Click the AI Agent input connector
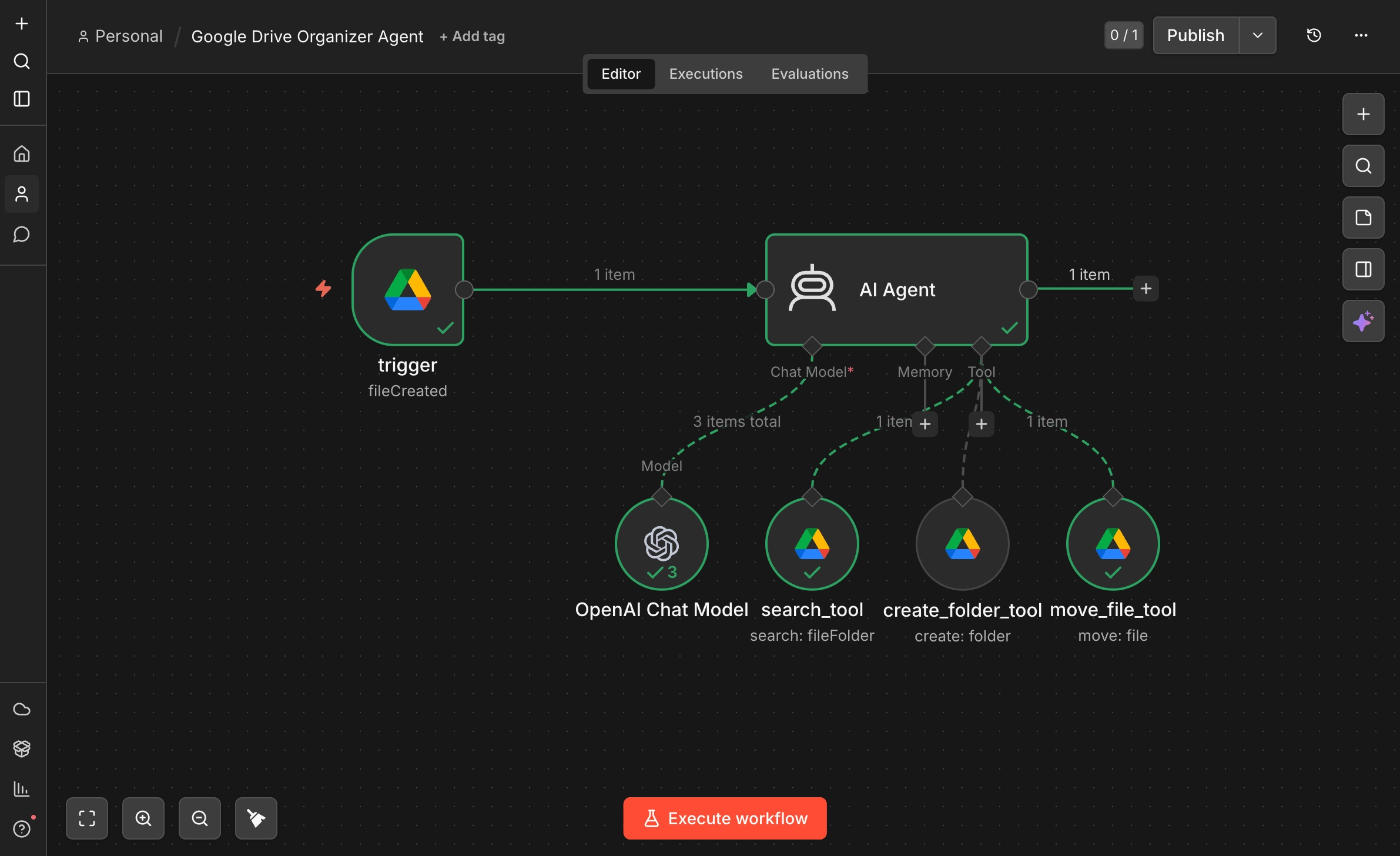Screen dimensions: 1400x856 (x=765, y=289)
